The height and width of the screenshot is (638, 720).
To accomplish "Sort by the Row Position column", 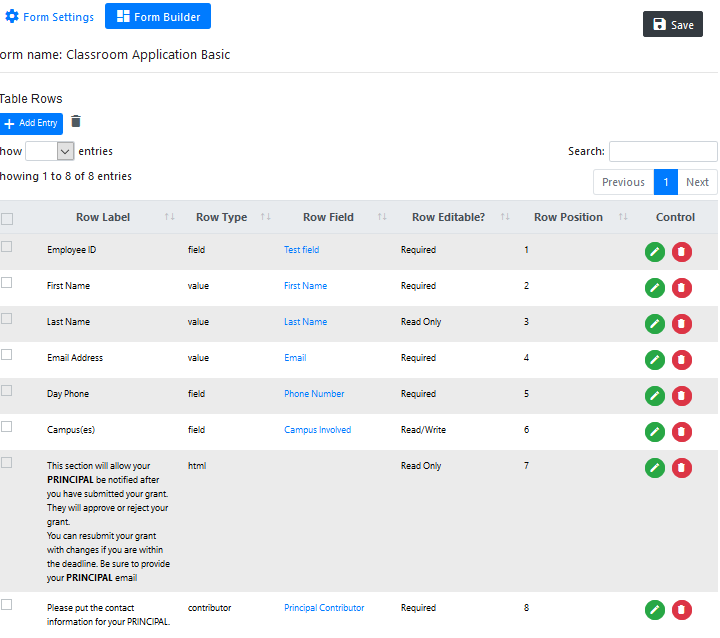I will coord(568,217).
